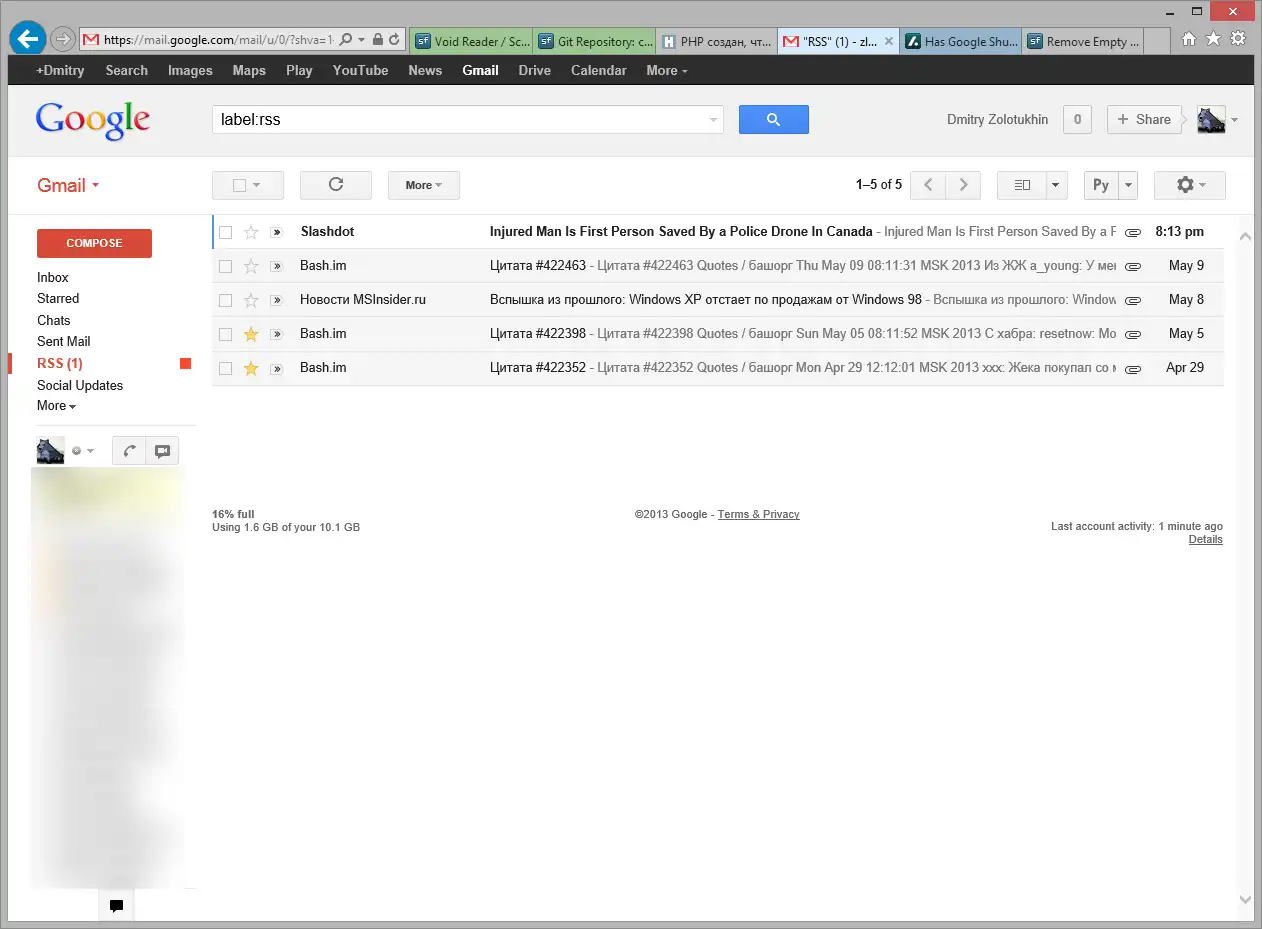The image size is (1262, 929).
Task: Select the Bash.im May 9 checkbox
Action: point(225,266)
